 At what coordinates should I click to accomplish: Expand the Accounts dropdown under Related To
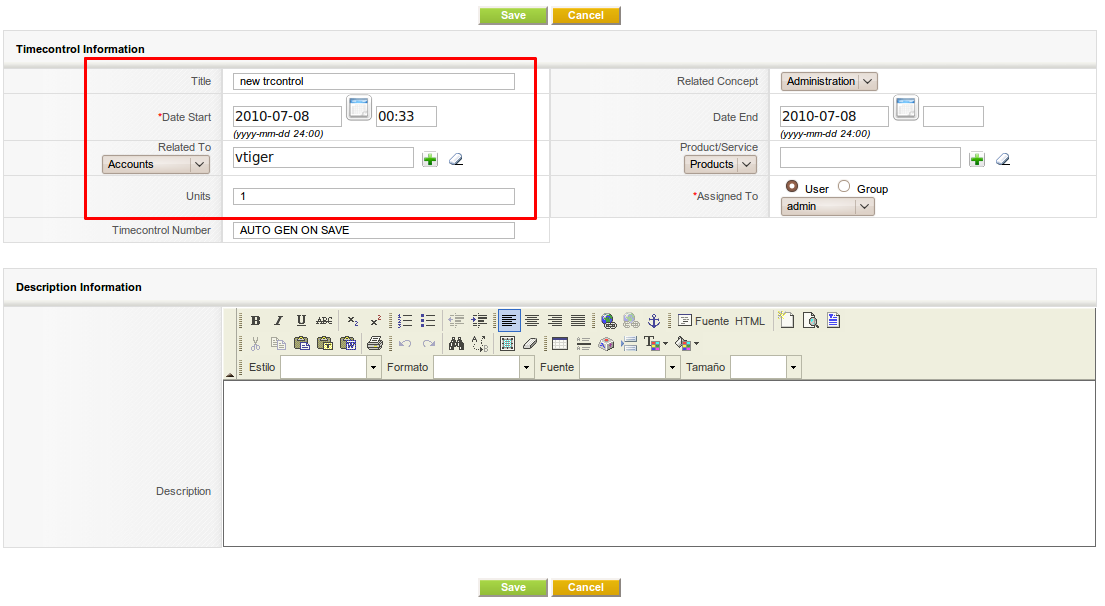click(x=156, y=164)
